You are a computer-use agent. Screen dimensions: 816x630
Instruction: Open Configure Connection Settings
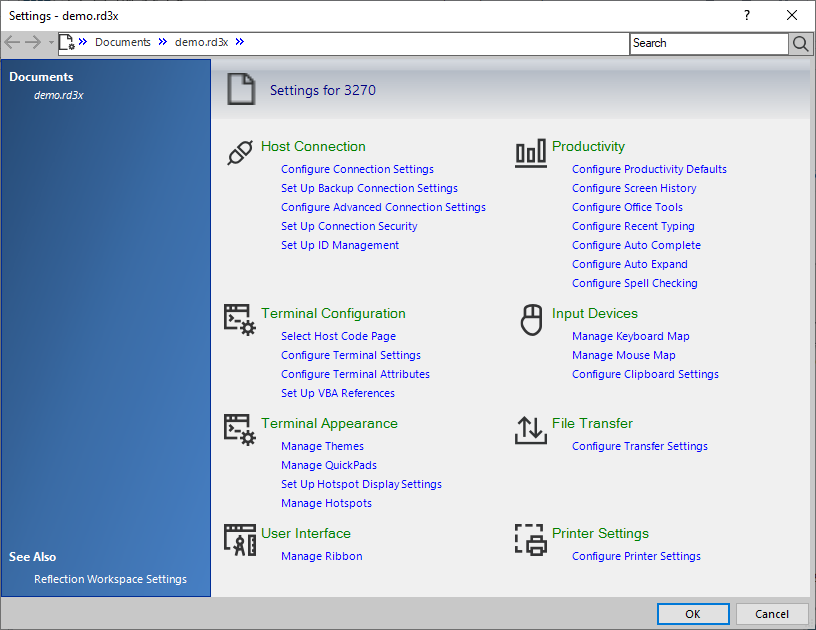[x=357, y=169]
